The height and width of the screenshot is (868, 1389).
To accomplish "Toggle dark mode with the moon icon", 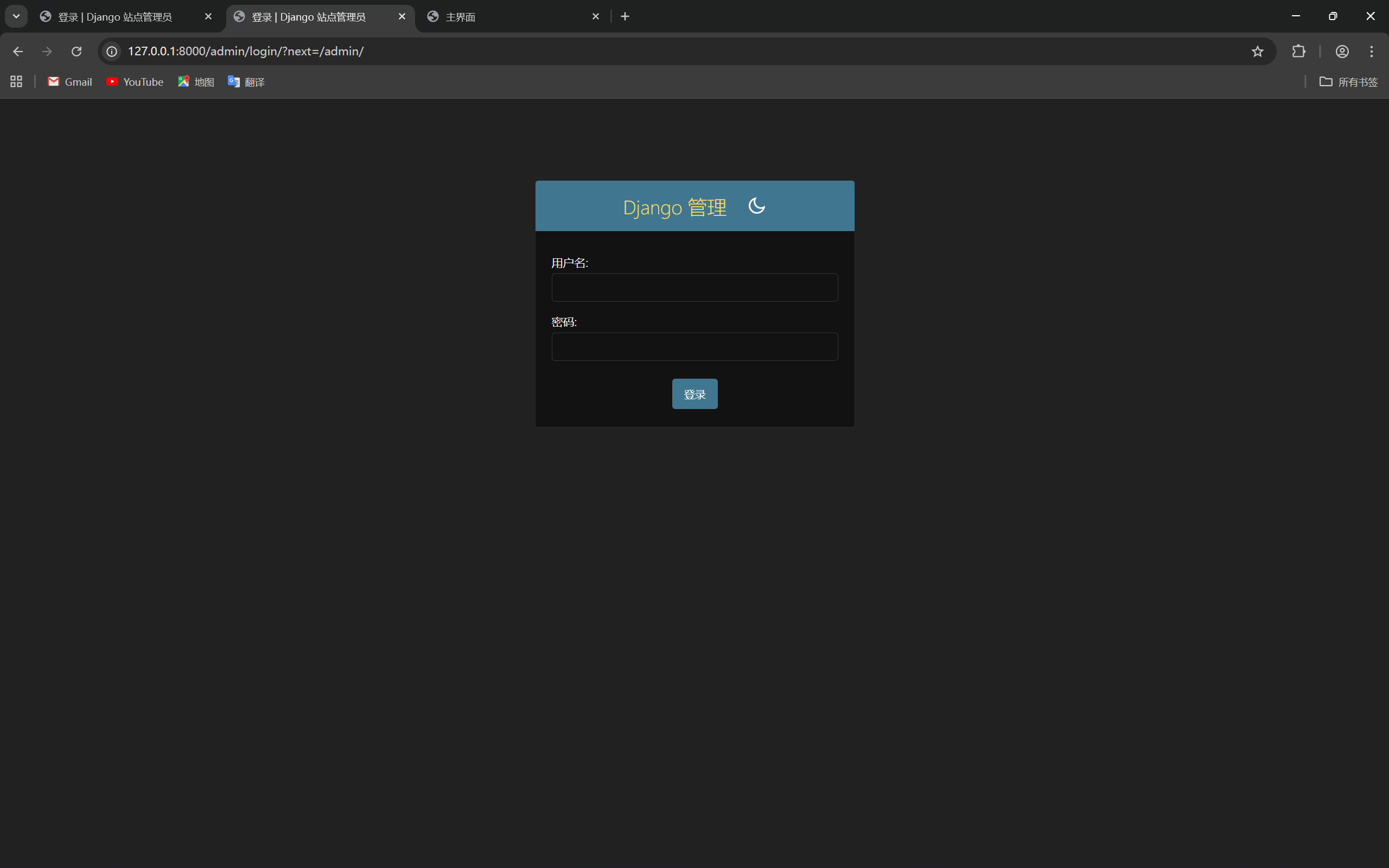I will pyautogui.click(x=756, y=206).
